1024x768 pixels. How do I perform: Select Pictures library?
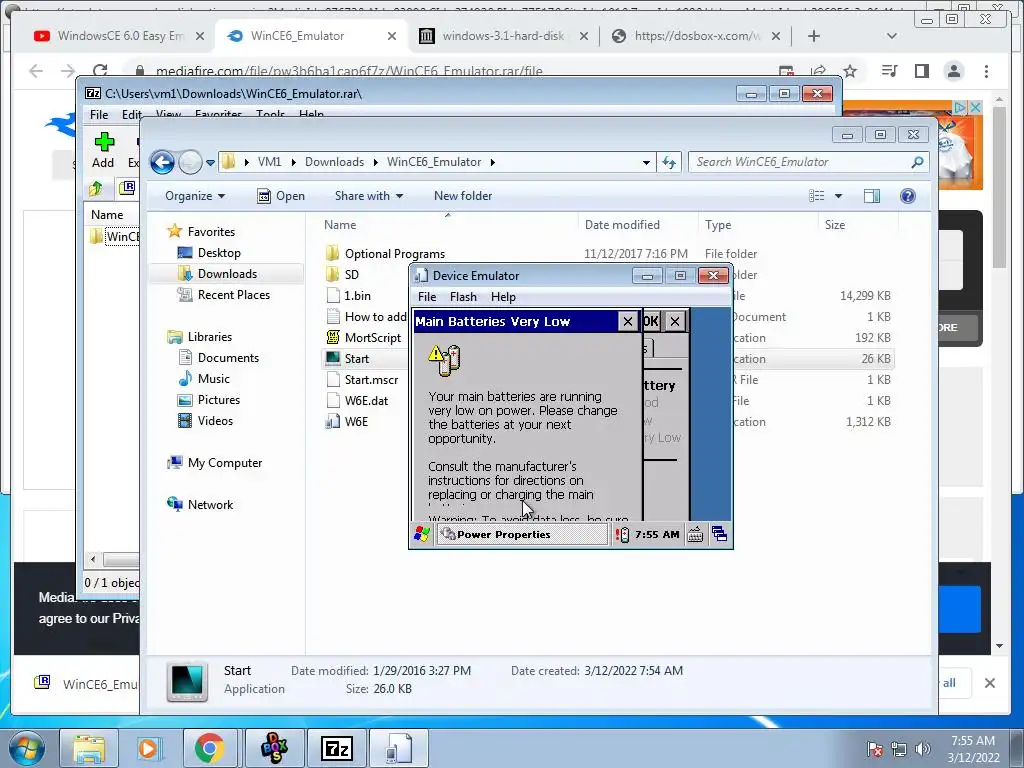(x=219, y=400)
